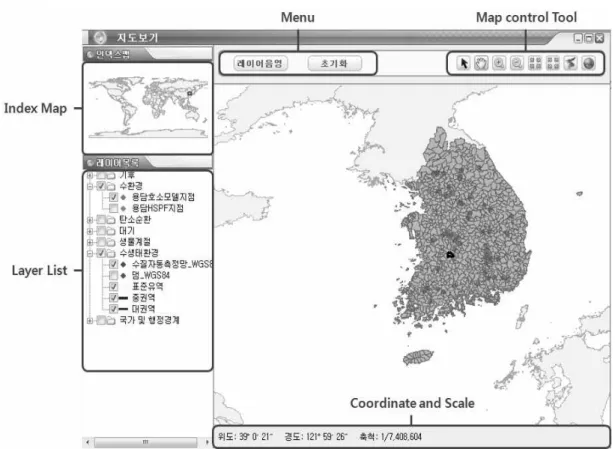Uncheck the 대권역 layer checkbox
The height and width of the screenshot is (449, 615).
(x=113, y=309)
